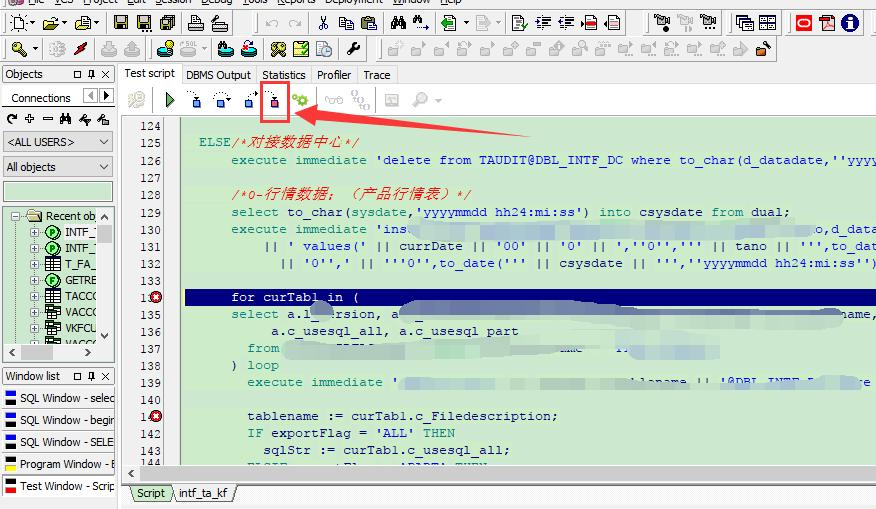Open SQL Window - selec in Window list
Image resolution: width=876 pixels, height=509 pixels.
[x=59, y=398]
